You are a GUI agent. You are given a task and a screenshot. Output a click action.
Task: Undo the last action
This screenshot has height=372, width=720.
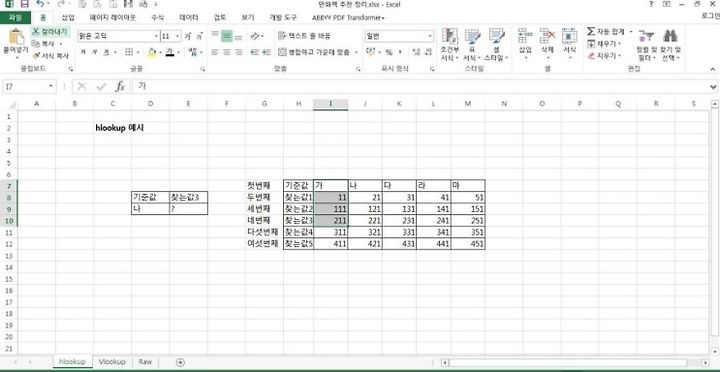(40, 4)
